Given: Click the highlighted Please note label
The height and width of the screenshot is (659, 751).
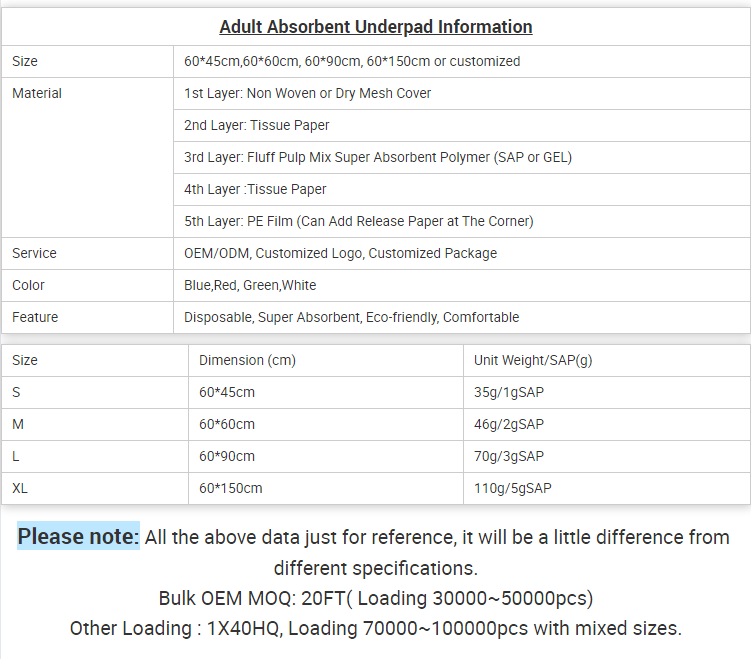Looking at the screenshot, I should (78, 537).
